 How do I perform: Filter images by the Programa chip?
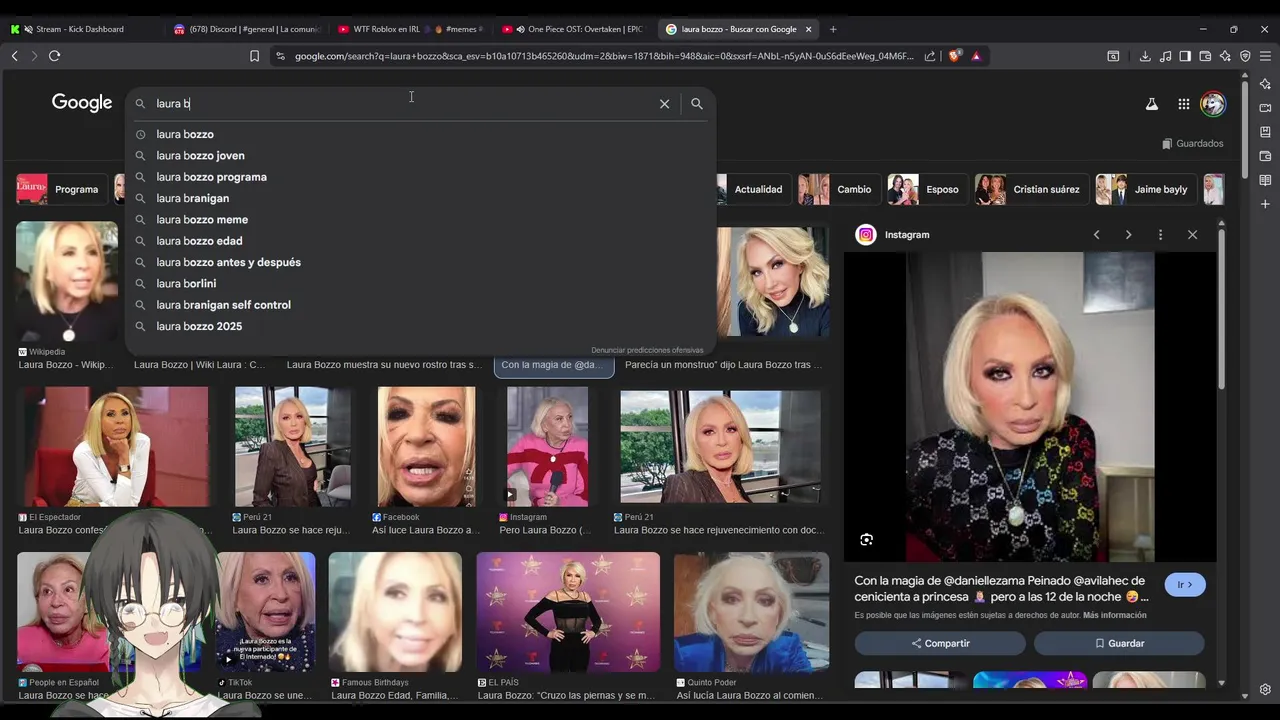pos(62,189)
